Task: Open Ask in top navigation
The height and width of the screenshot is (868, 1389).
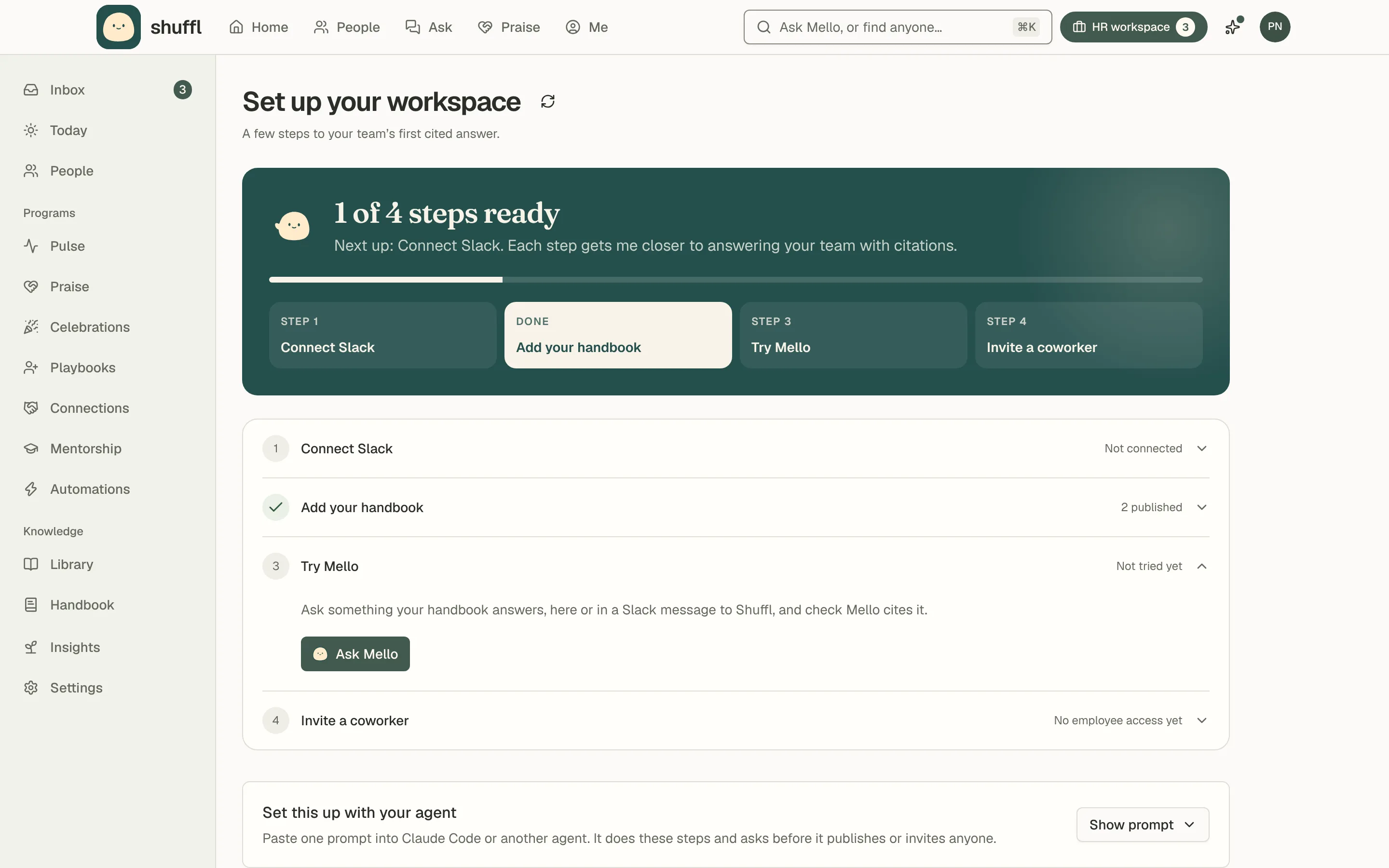Action: point(429,27)
